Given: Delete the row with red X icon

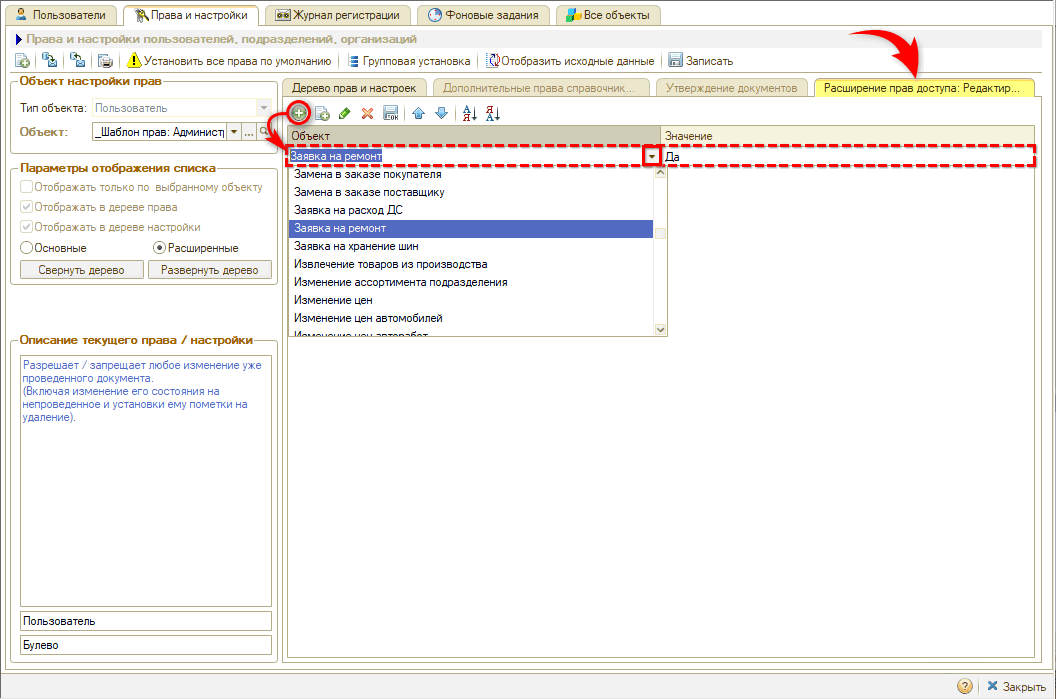Looking at the screenshot, I should tap(368, 113).
